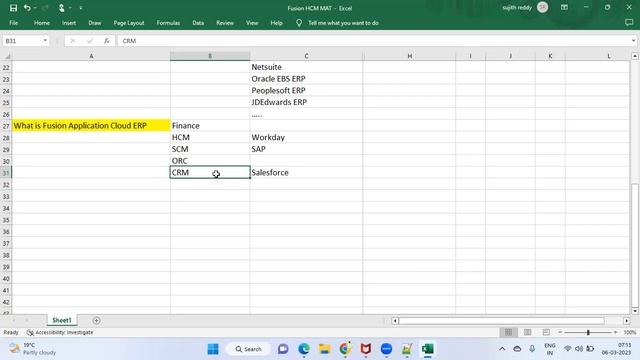640x360 pixels.
Task: Click the Enter checkmark formula bar icon
Action: (x=90, y=41)
